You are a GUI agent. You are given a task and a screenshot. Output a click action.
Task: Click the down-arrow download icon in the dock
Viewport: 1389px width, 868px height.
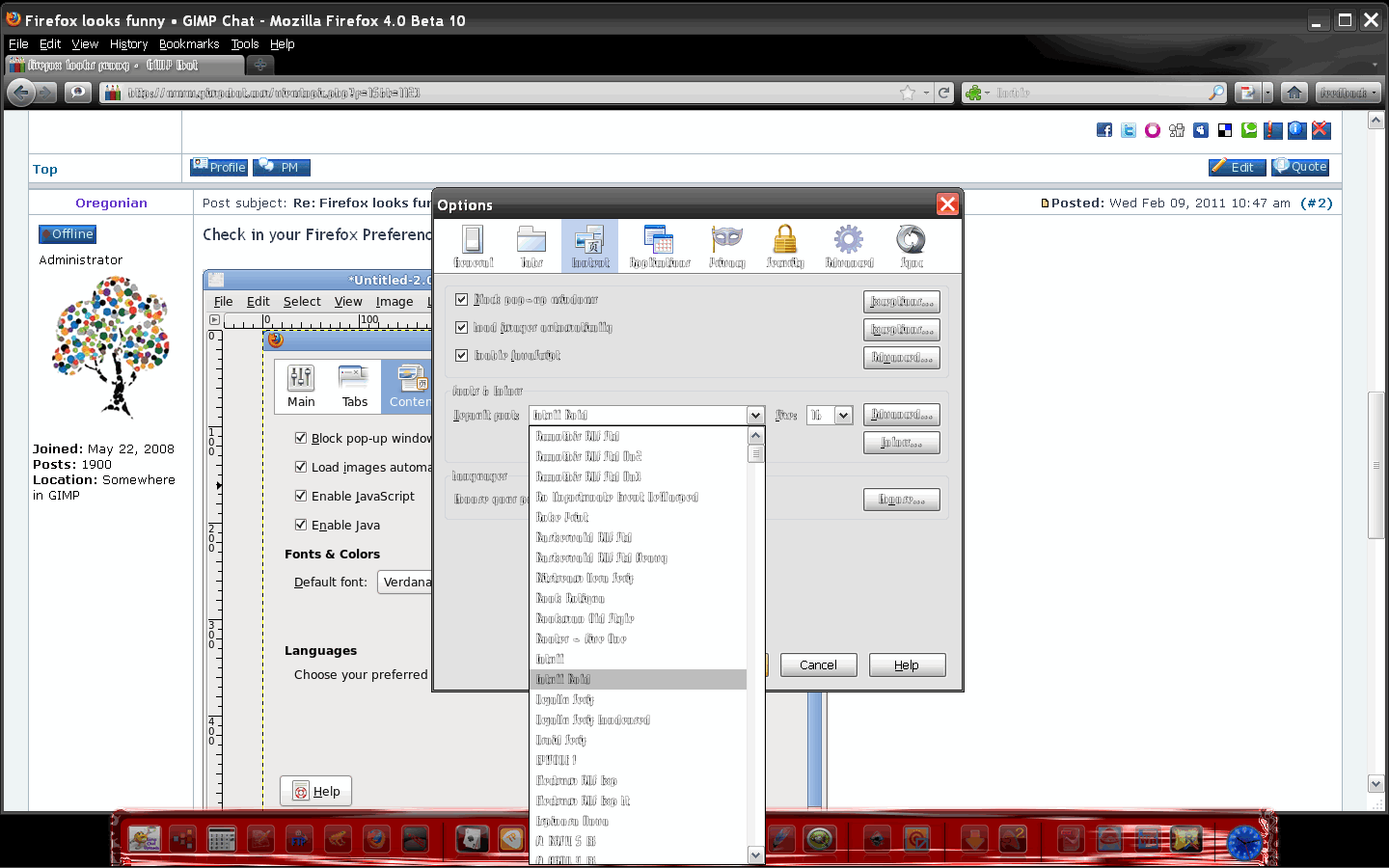click(974, 839)
